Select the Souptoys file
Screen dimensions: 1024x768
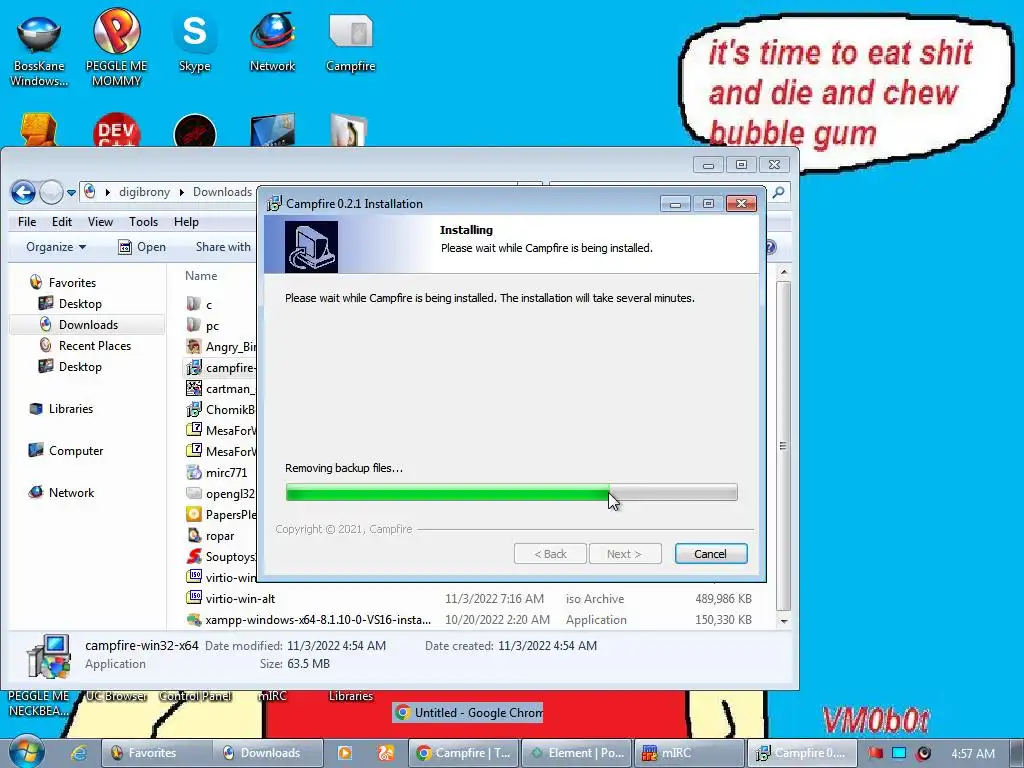point(221,556)
